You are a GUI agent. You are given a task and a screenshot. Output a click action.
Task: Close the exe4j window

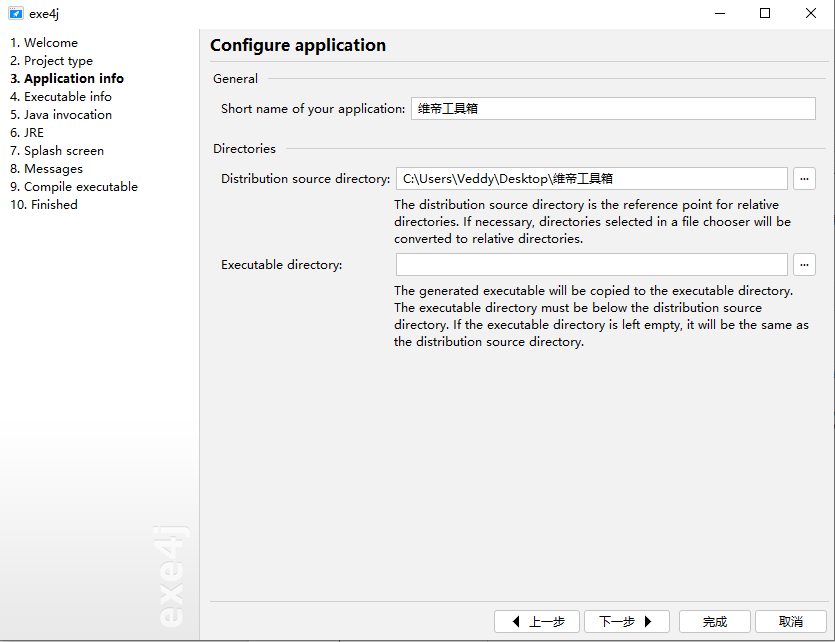[811, 13]
